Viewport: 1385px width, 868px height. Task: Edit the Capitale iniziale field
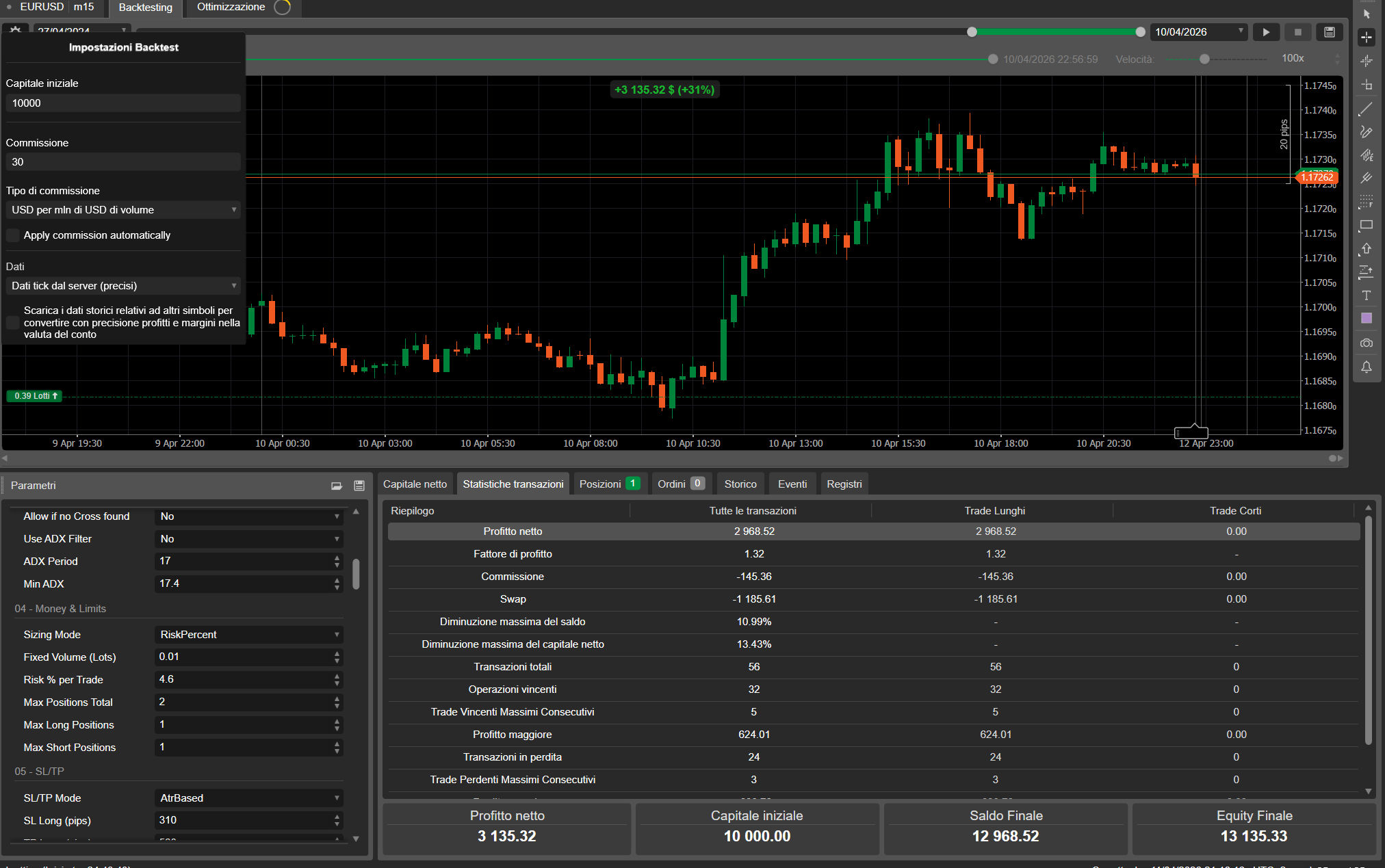point(123,103)
